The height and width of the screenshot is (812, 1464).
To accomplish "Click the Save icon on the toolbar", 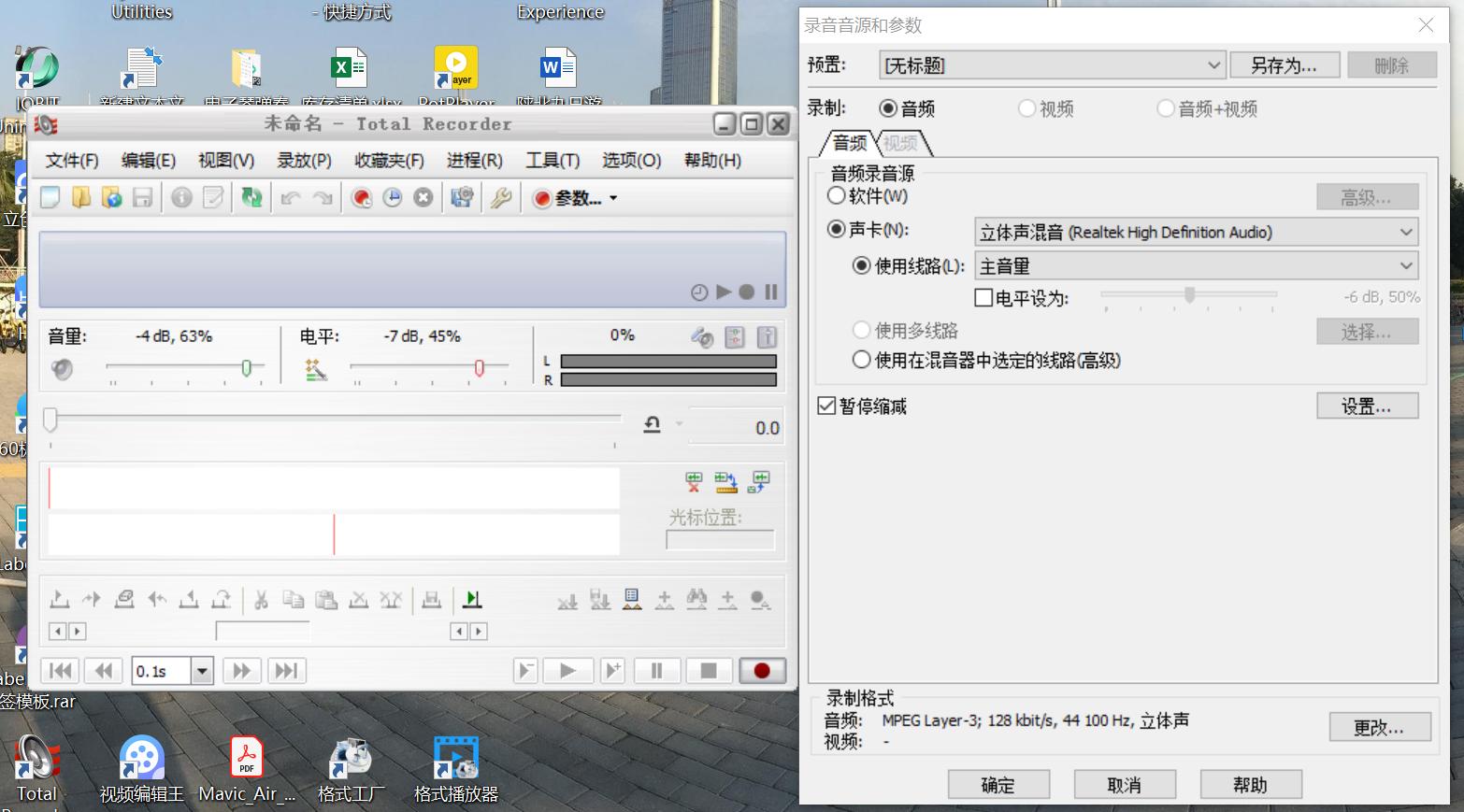I will coord(143,197).
